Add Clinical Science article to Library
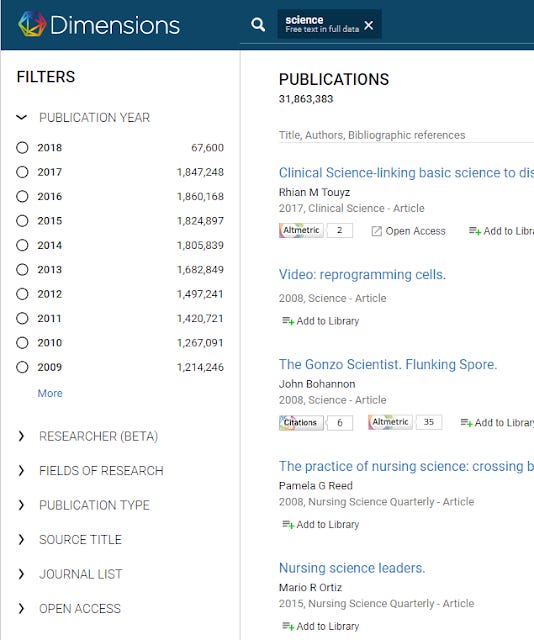 [x=501, y=231]
